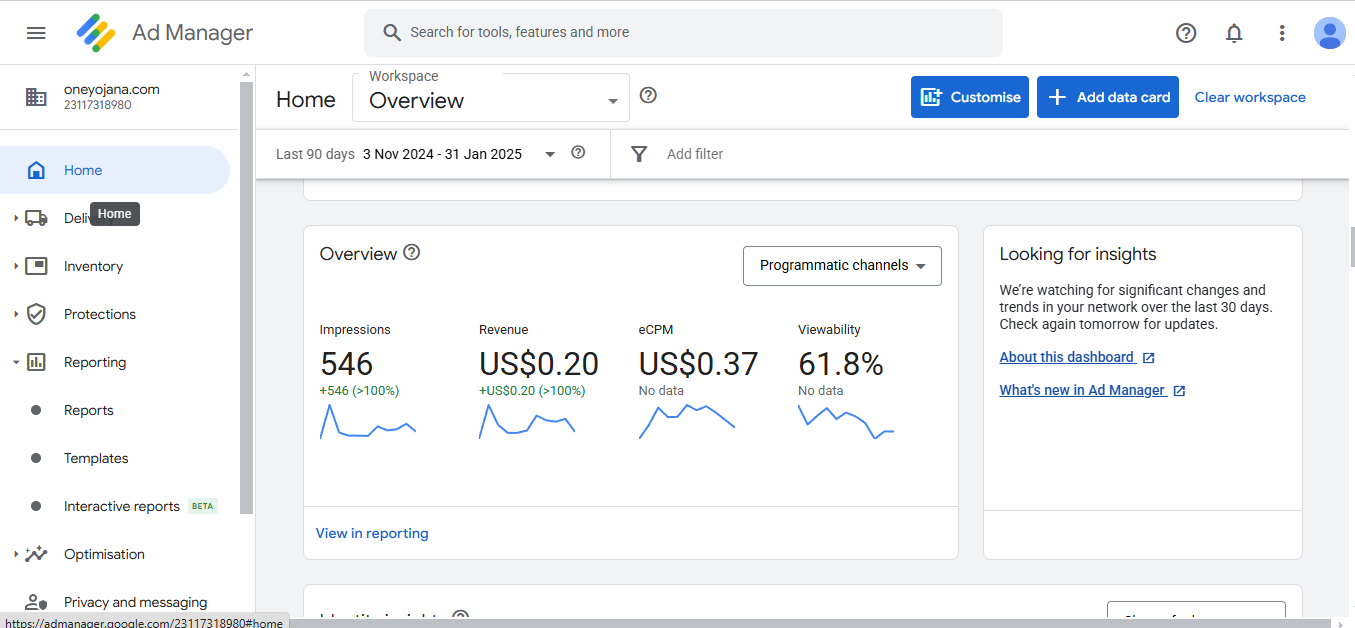Open the account profile avatar

(1330, 33)
